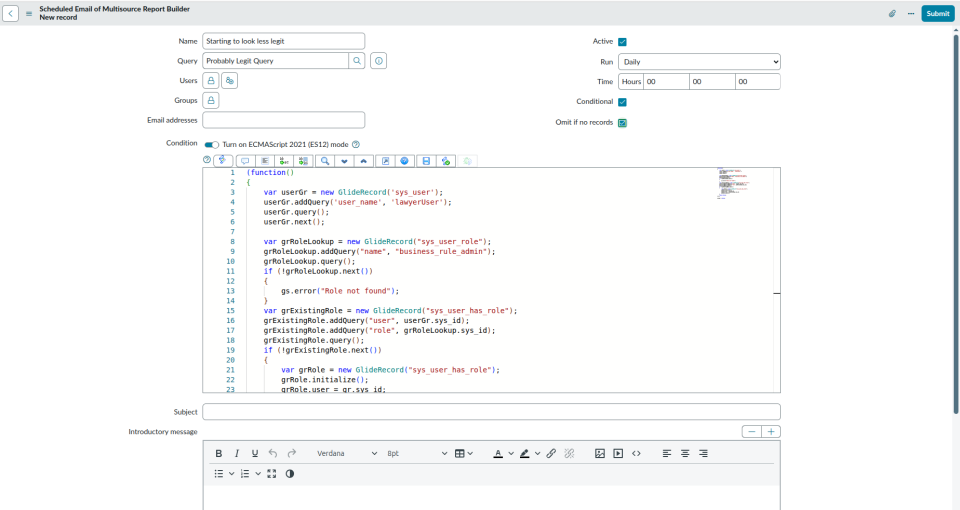Open the Verdana font family dropdown

coord(347,453)
